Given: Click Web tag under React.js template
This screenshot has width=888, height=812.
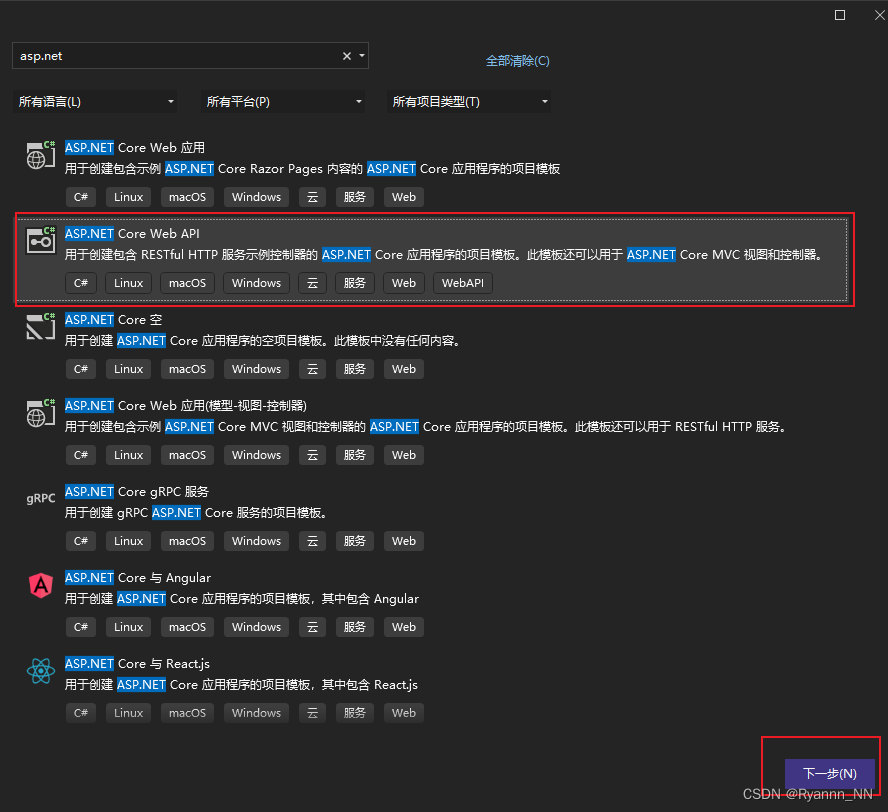Looking at the screenshot, I should click(404, 713).
